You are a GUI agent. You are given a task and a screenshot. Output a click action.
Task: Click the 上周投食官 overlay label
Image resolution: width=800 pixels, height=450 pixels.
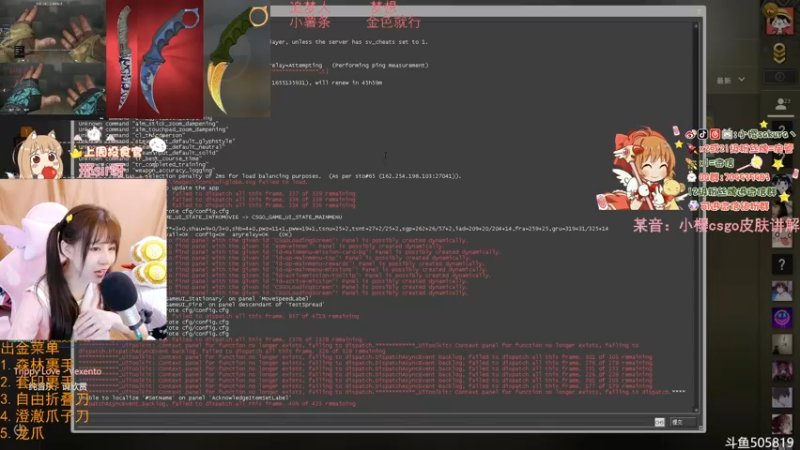click(113, 152)
